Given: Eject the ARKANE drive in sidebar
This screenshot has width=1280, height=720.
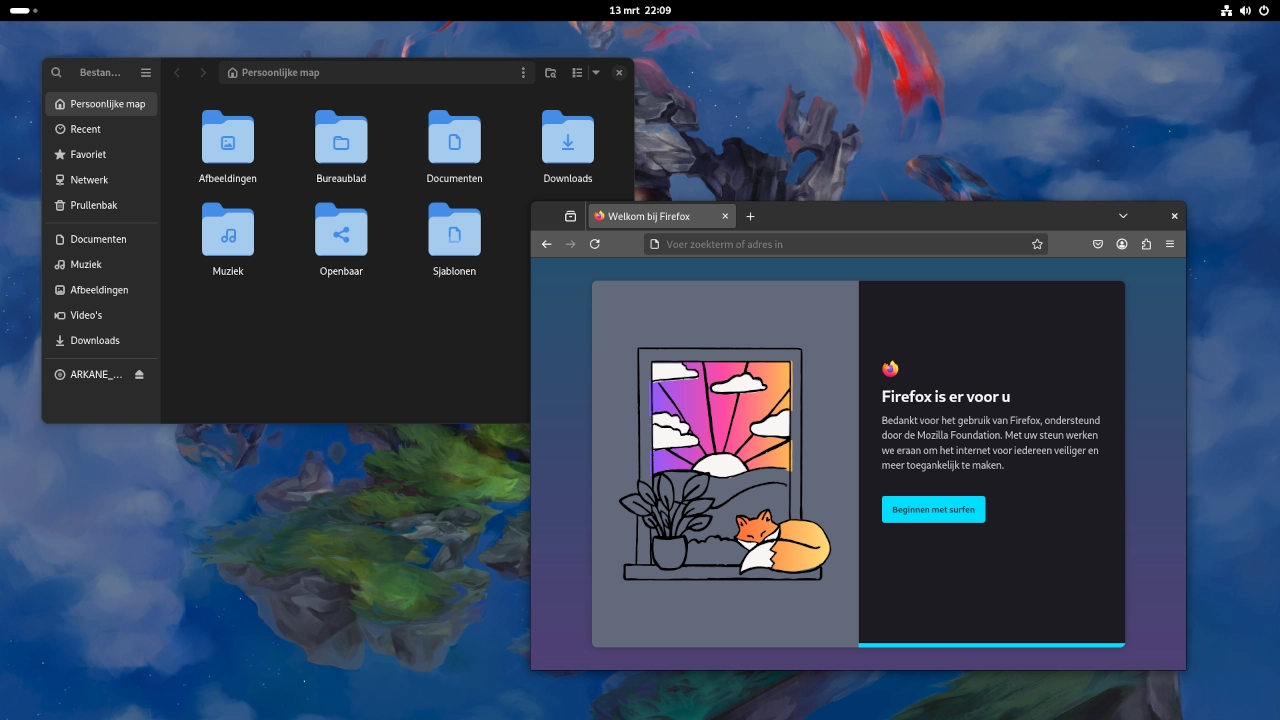Looking at the screenshot, I should [139, 375].
